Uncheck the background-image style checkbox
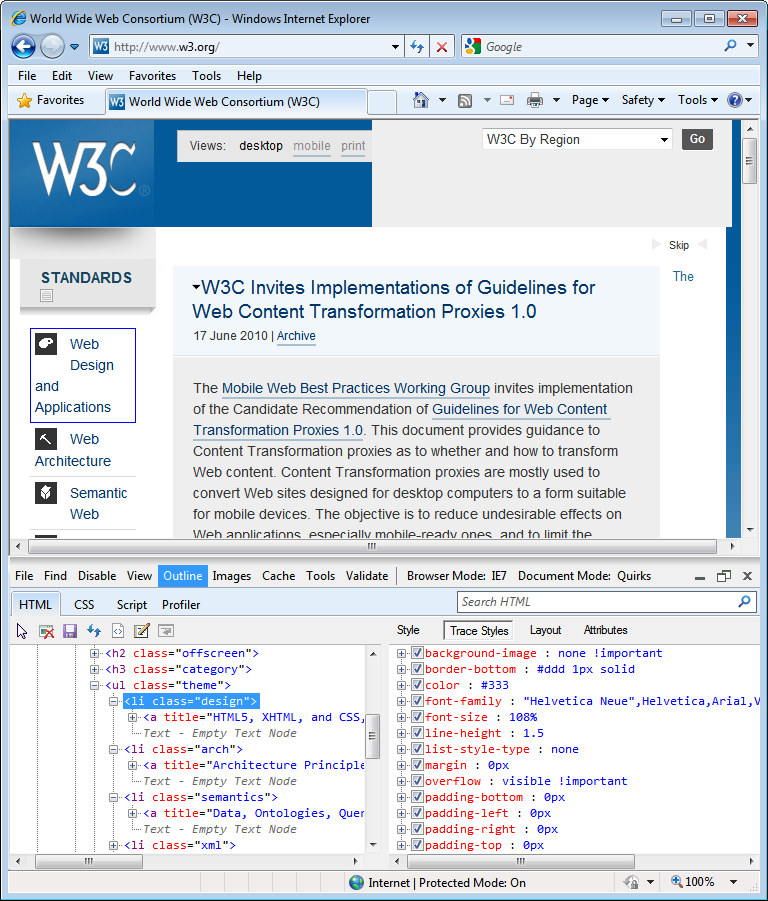Viewport: 768px width, 901px height. click(418, 653)
